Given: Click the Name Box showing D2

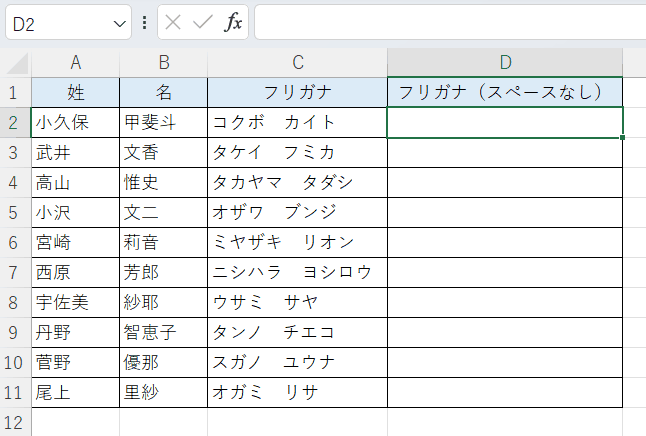Looking at the screenshot, I should [x=68, y=23].
